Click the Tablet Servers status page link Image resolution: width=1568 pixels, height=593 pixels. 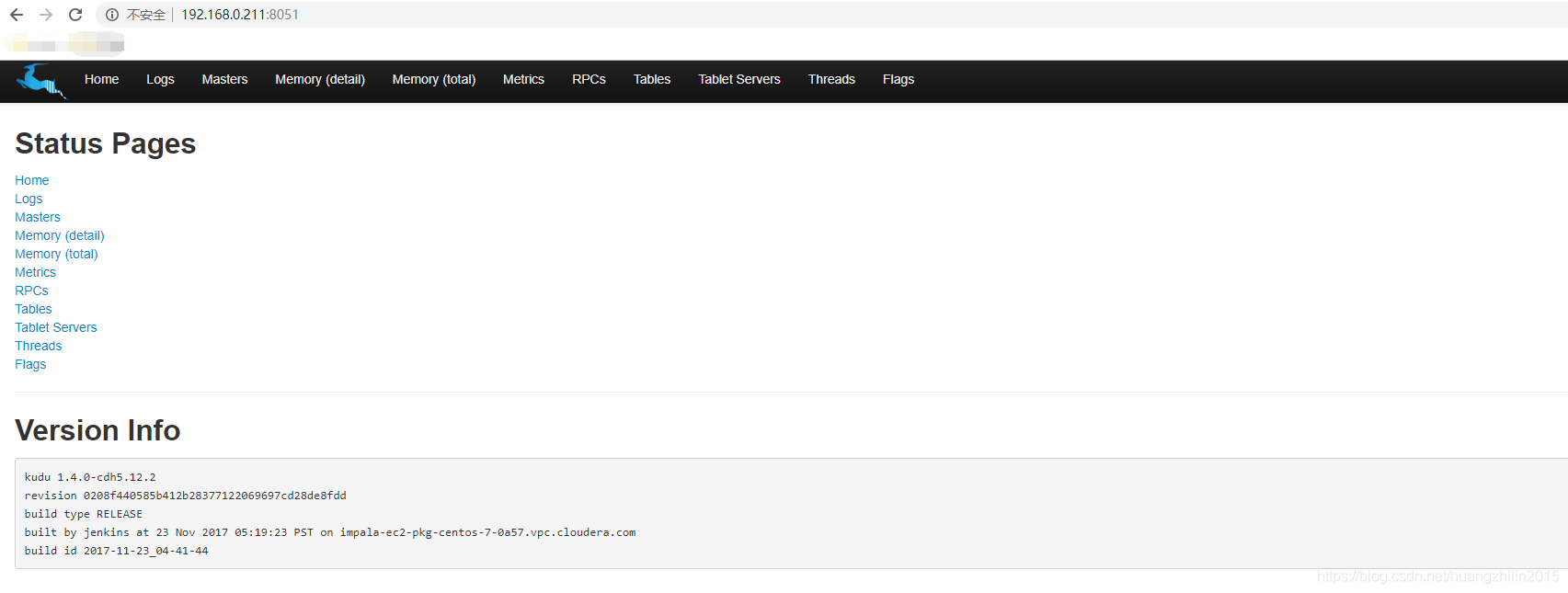point(55,328)
